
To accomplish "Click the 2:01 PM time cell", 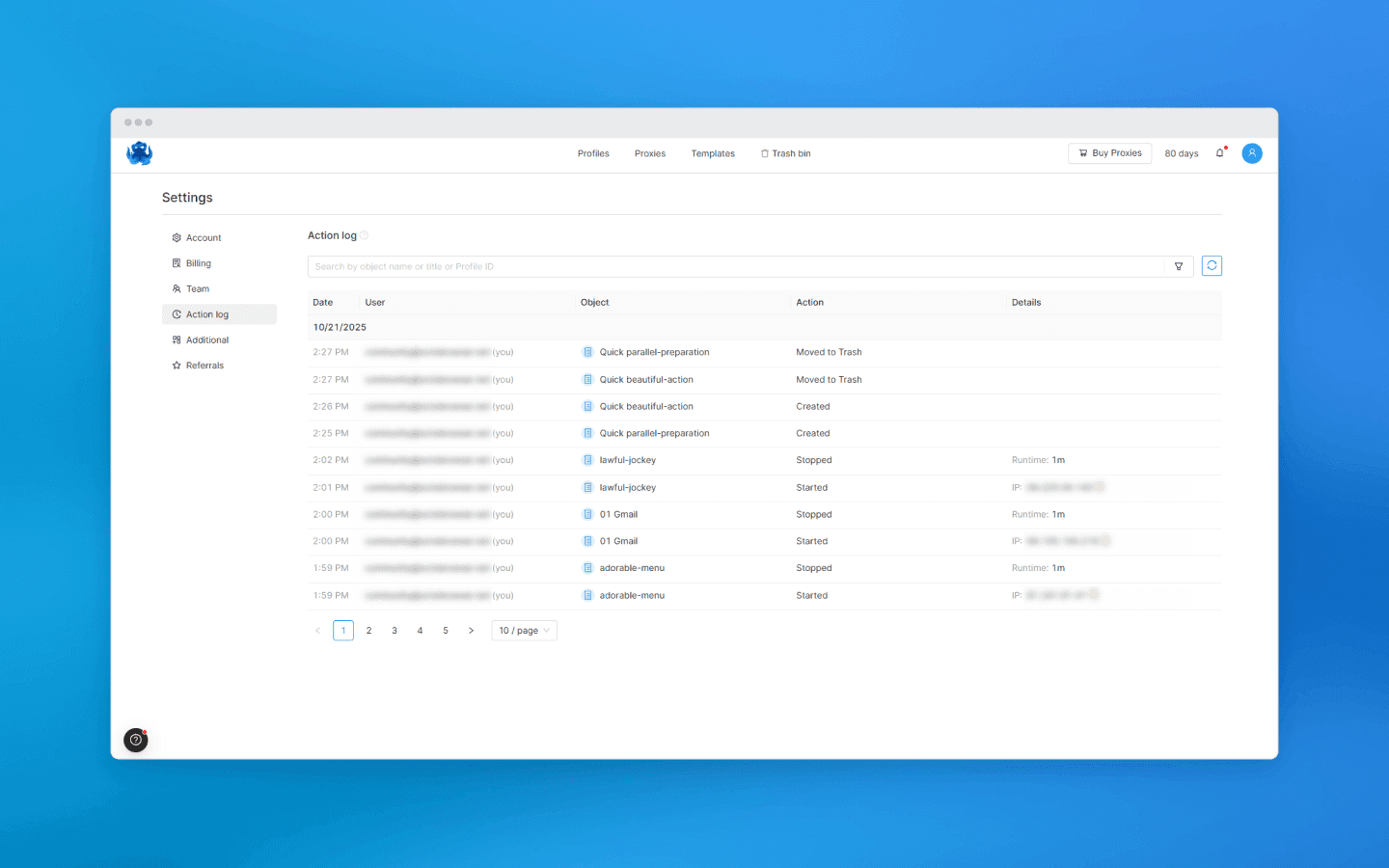I will pos(331,487).
